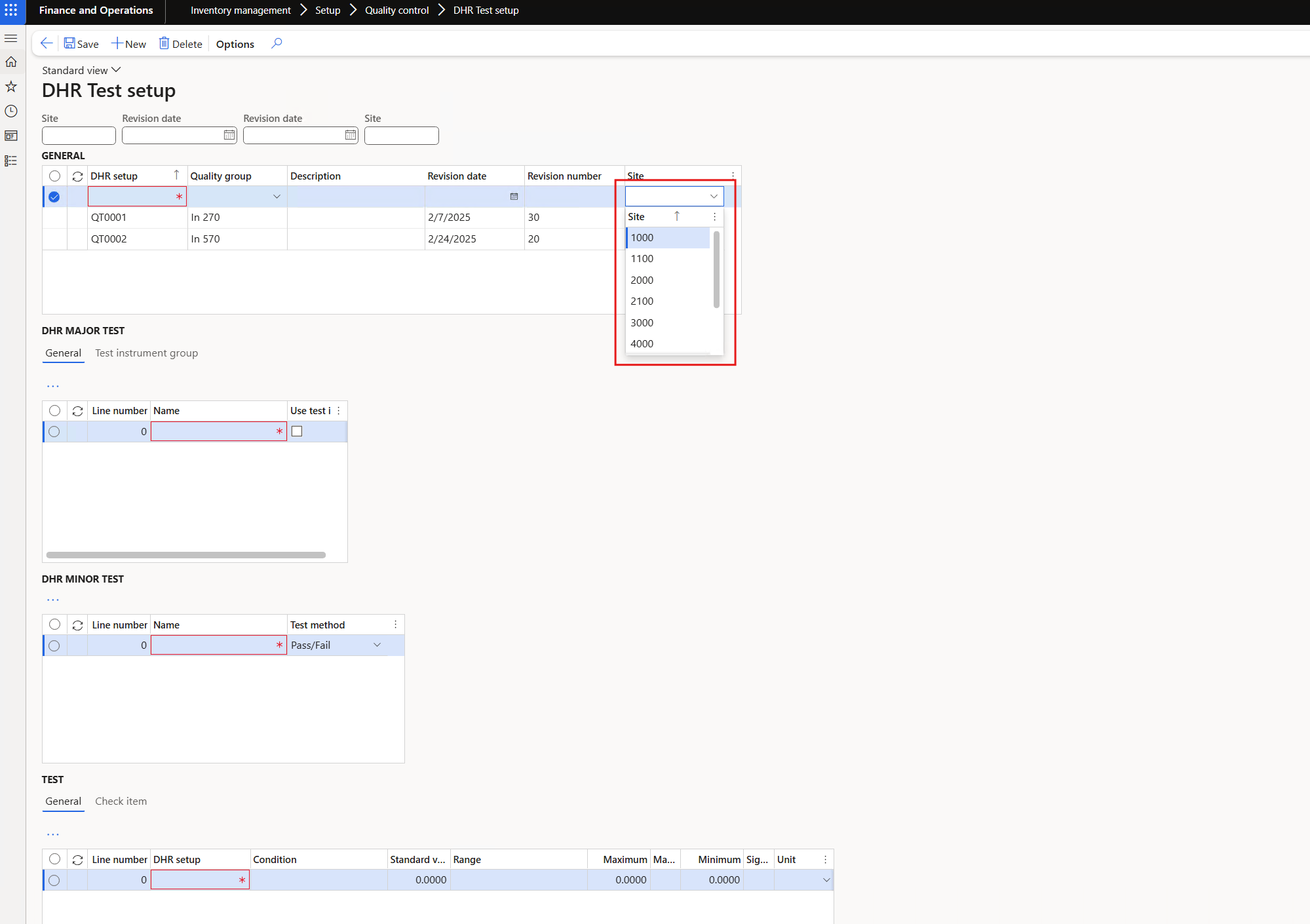The height and width of the screenshot is (924, 1310).
Task: Click the back arrow in toolbar
Action: [x=46, y=43]
